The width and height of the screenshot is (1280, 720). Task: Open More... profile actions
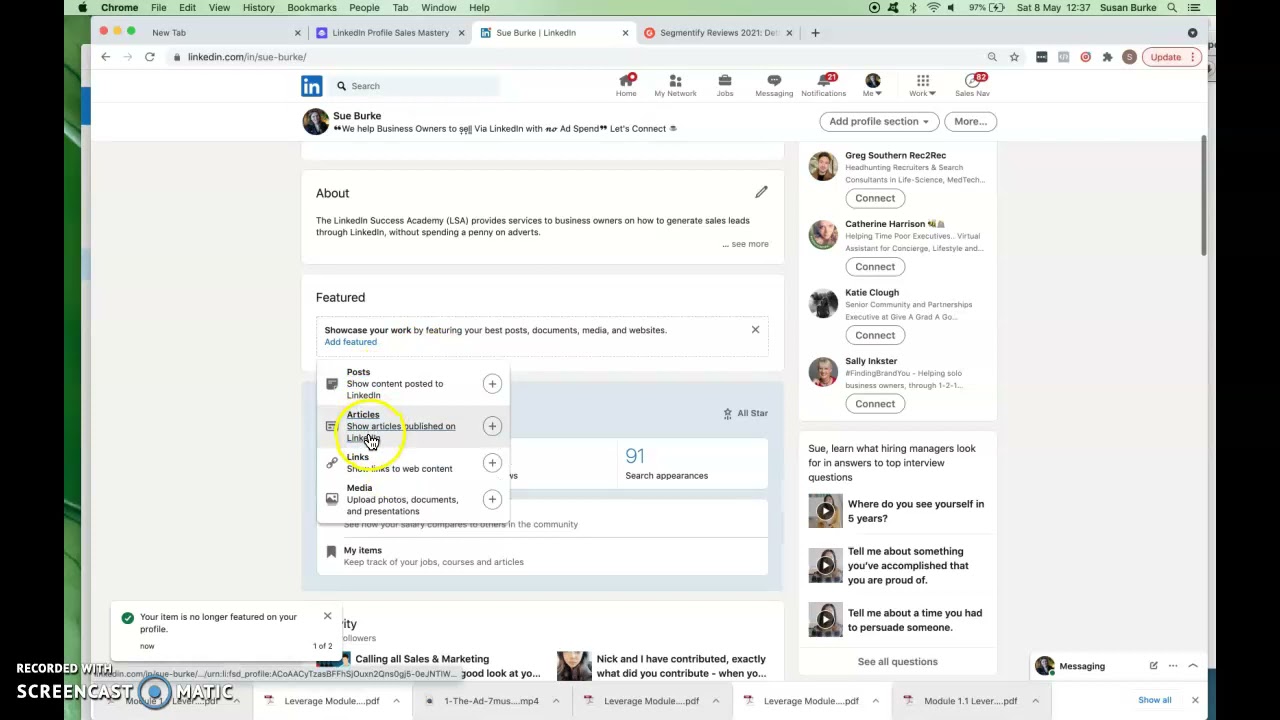click(970, 121)
